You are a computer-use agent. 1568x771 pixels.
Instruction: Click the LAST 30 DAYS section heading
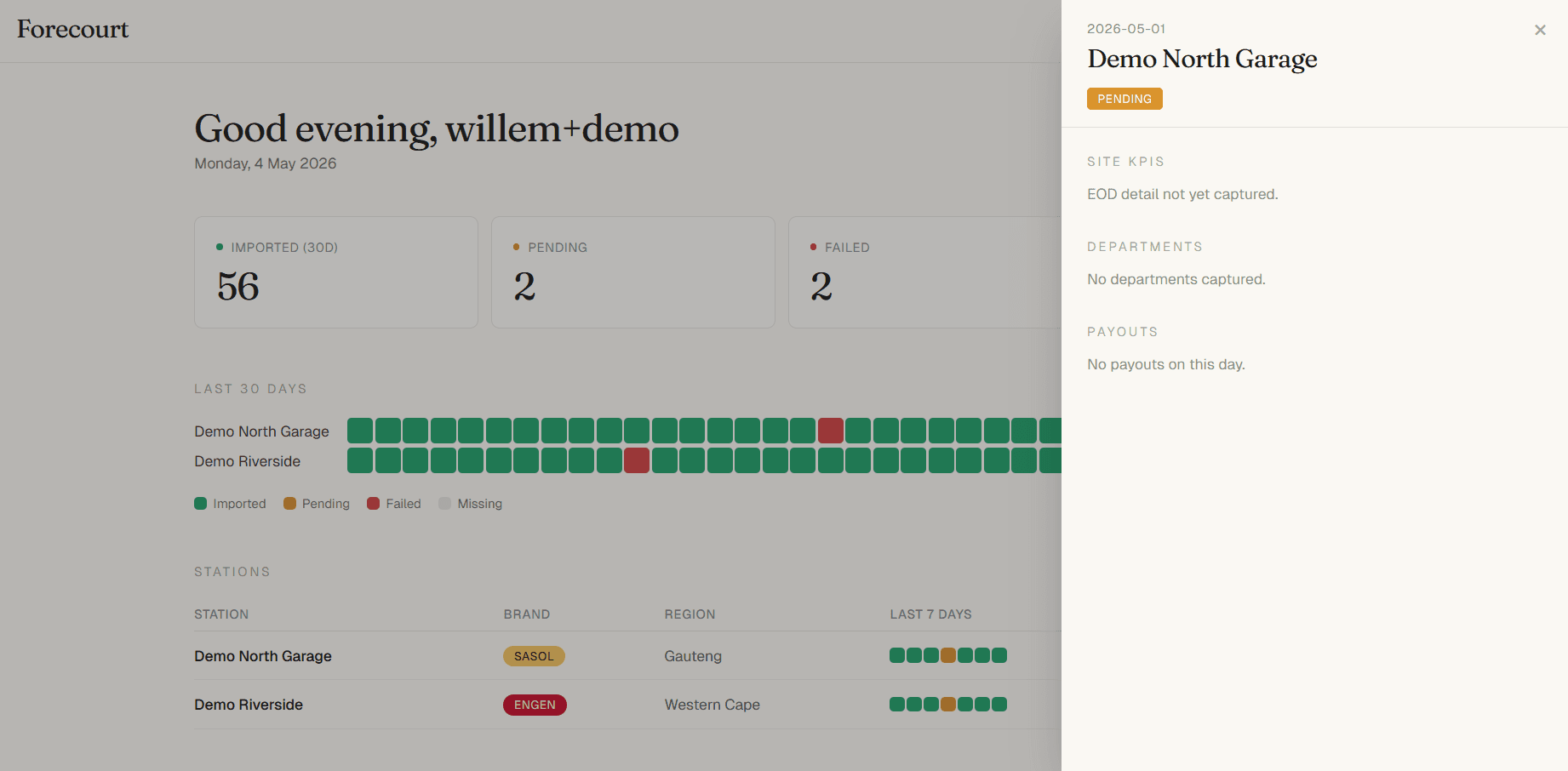pos(250,389)
